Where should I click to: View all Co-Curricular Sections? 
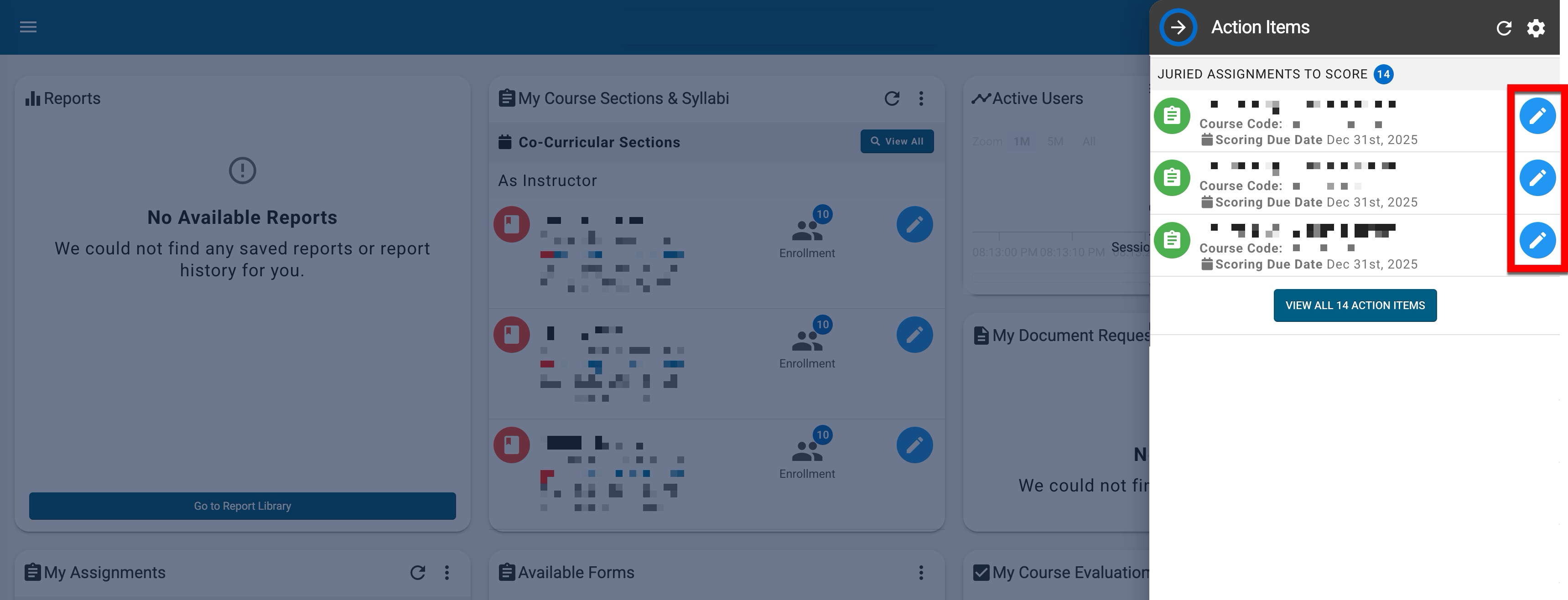(897, 141)
